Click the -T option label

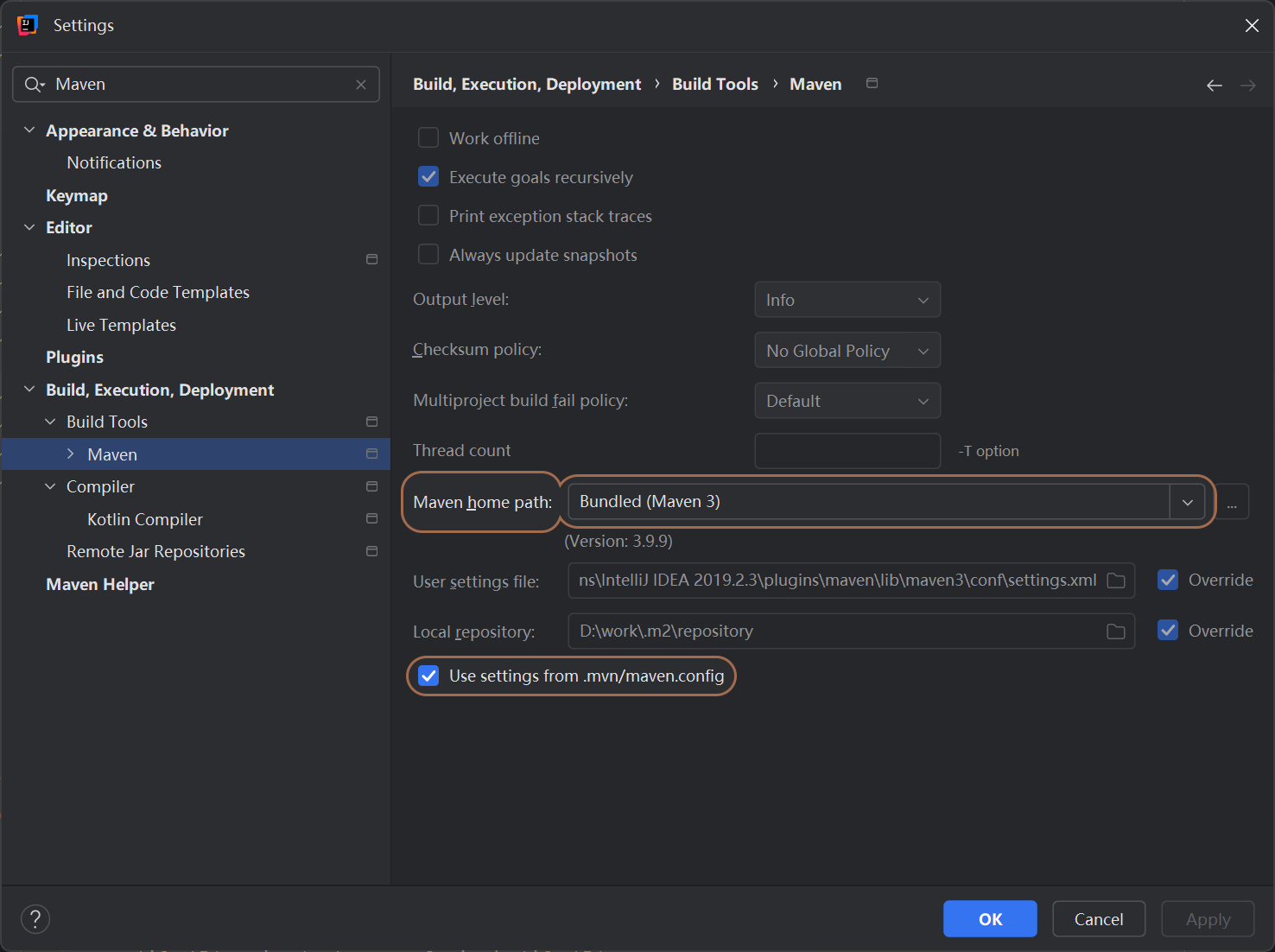click(x=988, y=451)
